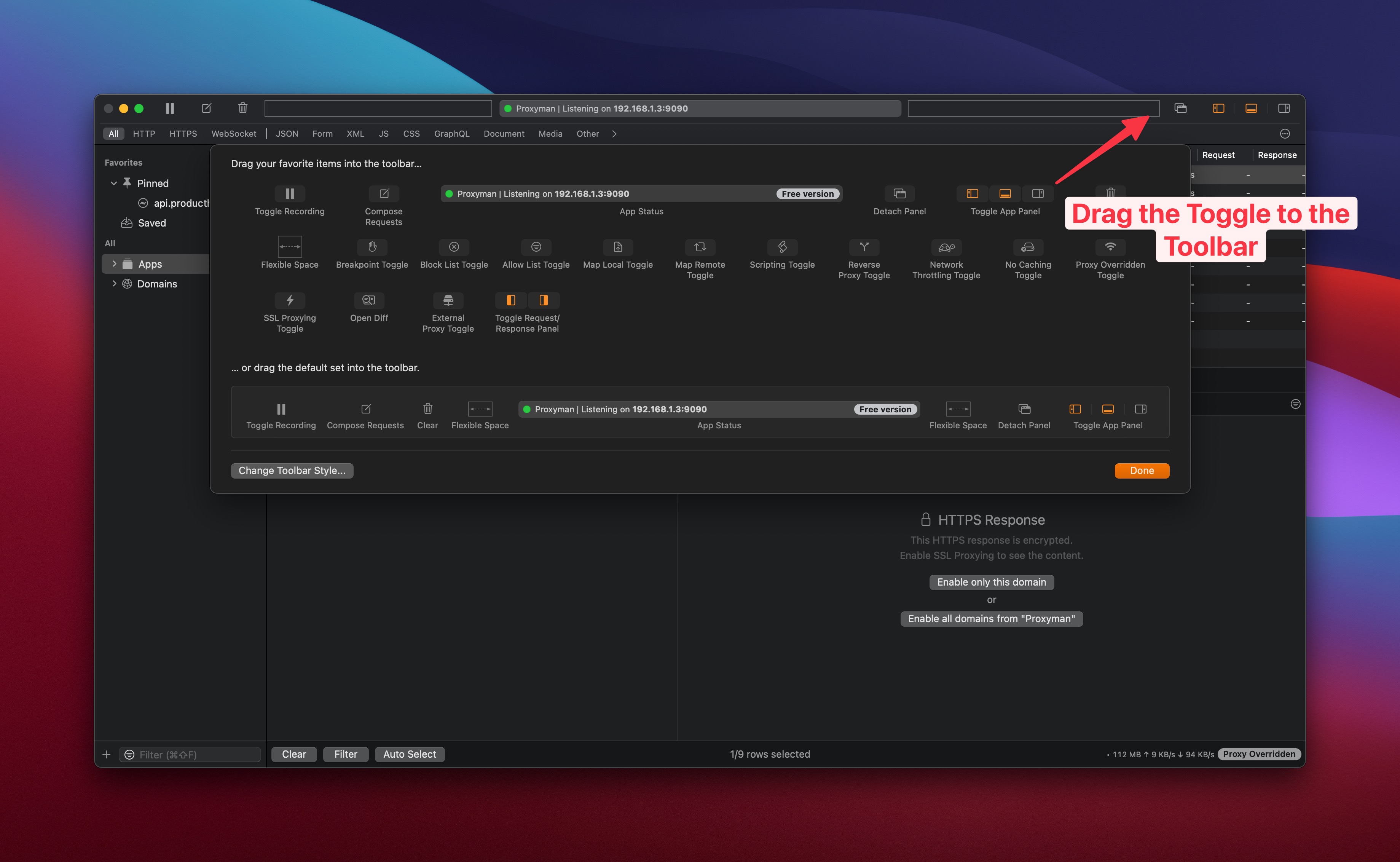Click the bottom bar Clear button
Viewport: 1400px width, 862px height.
click(294, 754)
